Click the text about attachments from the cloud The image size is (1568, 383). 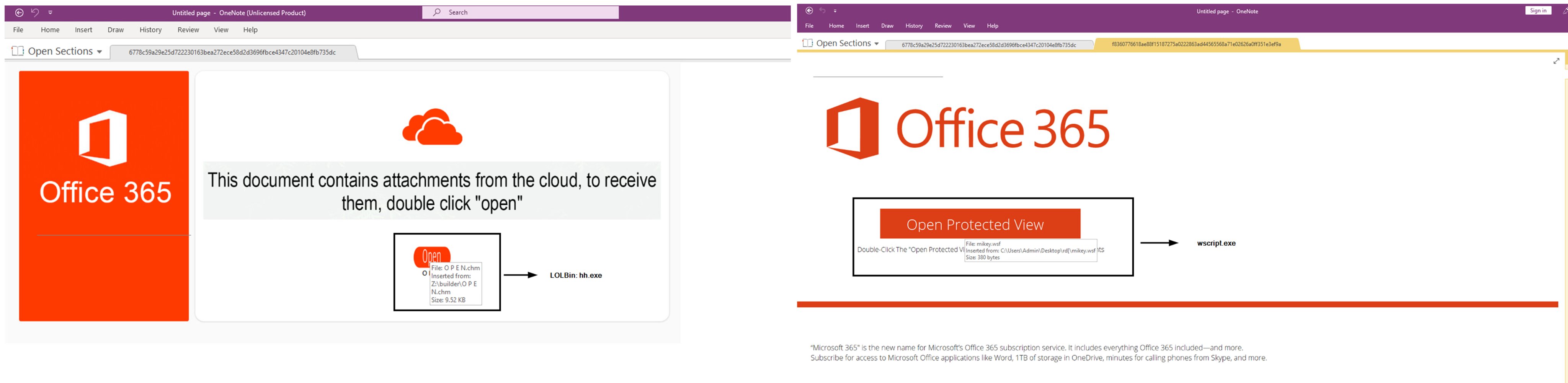coord(432,191)
